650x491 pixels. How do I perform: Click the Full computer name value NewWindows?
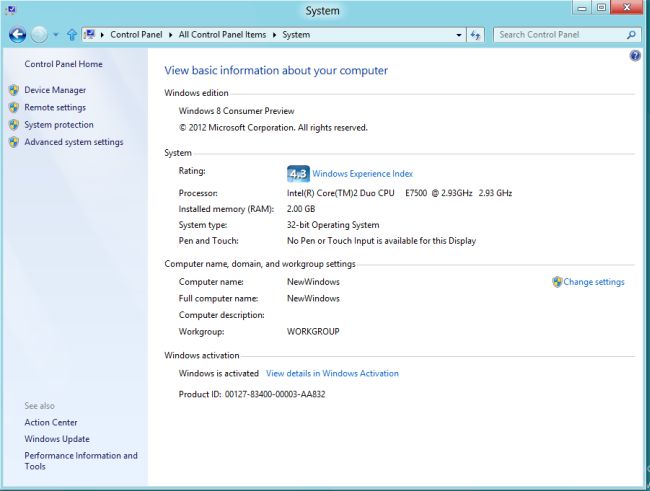pos(313,299)
